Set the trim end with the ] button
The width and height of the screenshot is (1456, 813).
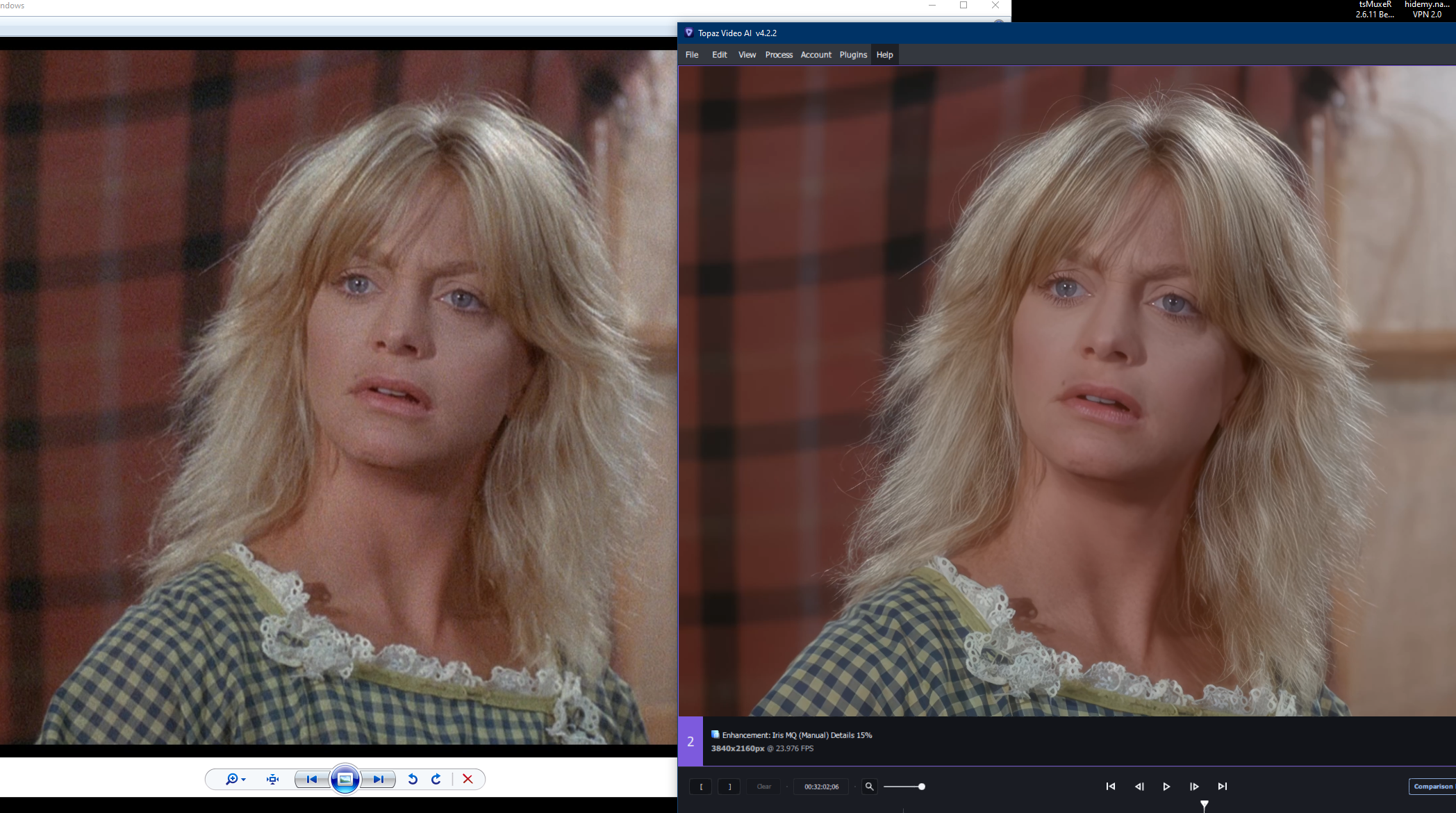729,787
